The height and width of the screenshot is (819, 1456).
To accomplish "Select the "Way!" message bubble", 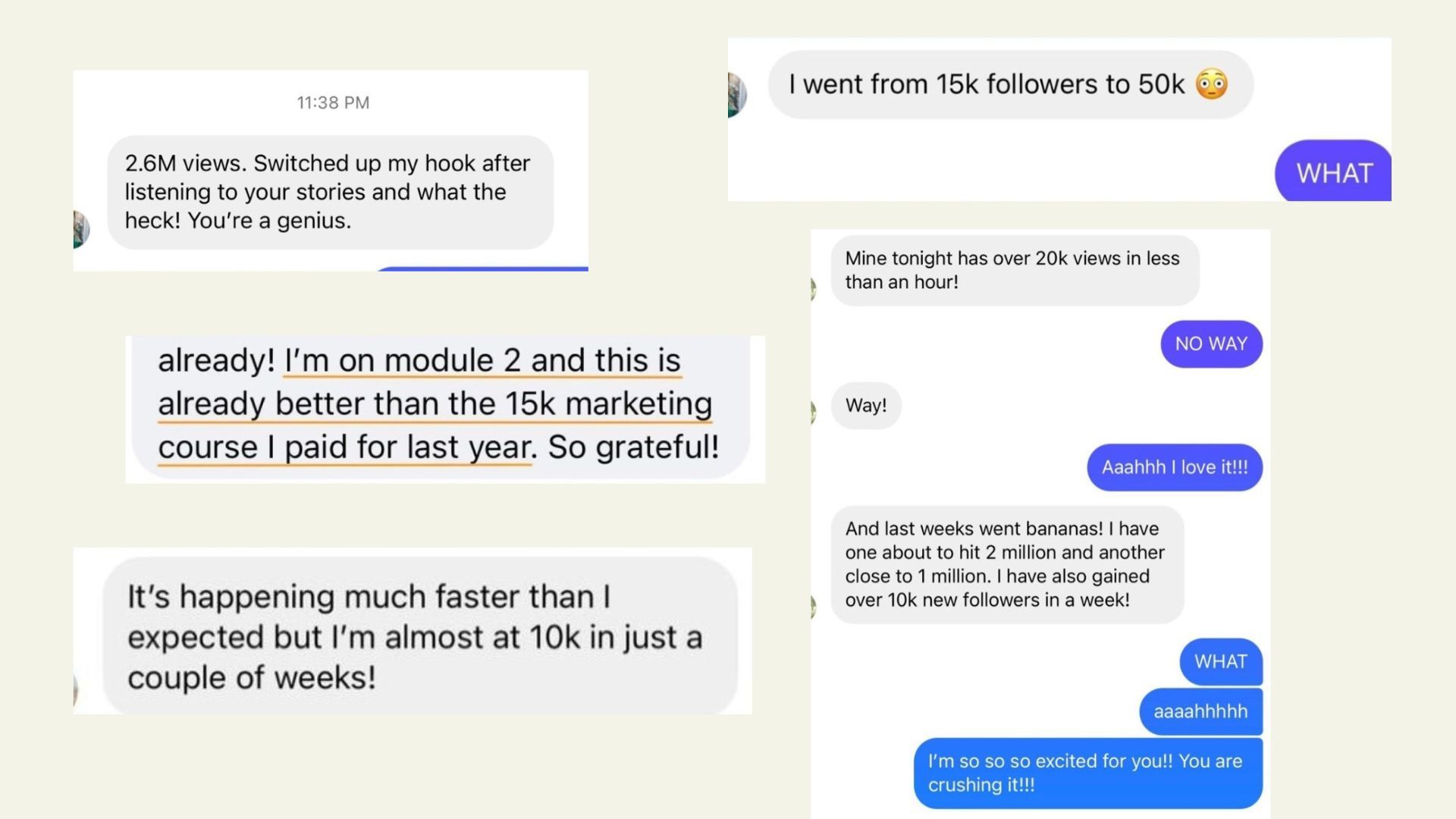I will point(866,406).
